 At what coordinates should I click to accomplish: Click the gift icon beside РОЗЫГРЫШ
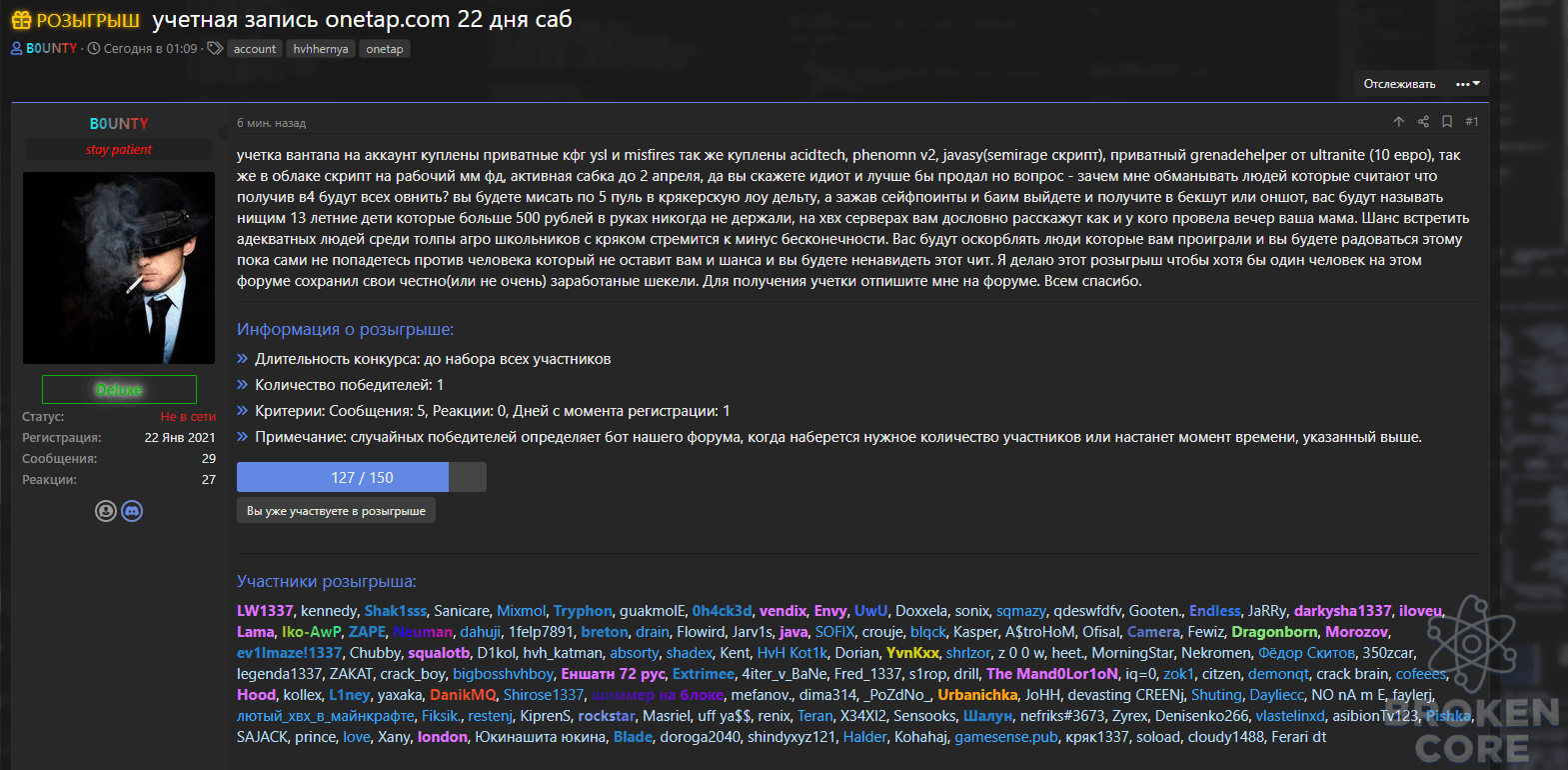point(21,20)
